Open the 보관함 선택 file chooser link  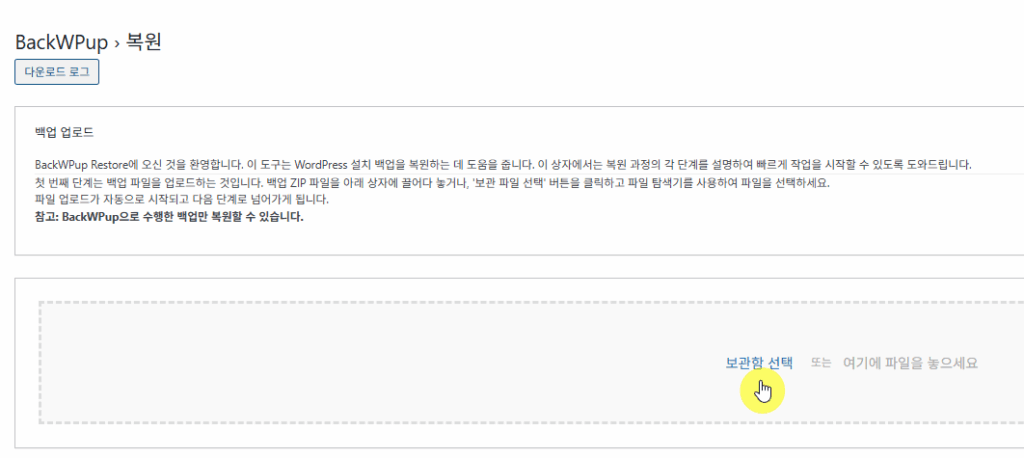pyautogui.click(x=759, y=363)
